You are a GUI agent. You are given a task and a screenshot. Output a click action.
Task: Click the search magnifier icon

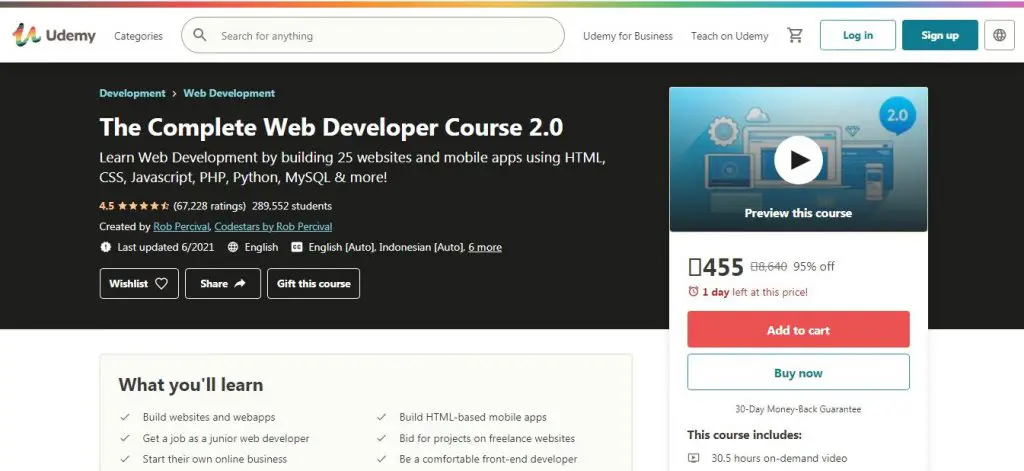(x=200, y=35)
